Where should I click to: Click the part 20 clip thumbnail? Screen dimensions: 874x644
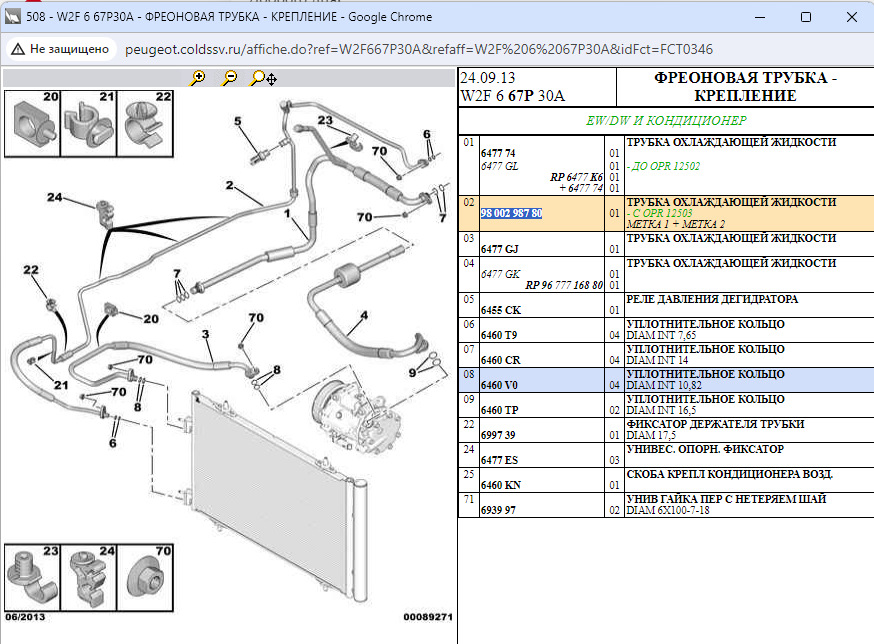31,124
